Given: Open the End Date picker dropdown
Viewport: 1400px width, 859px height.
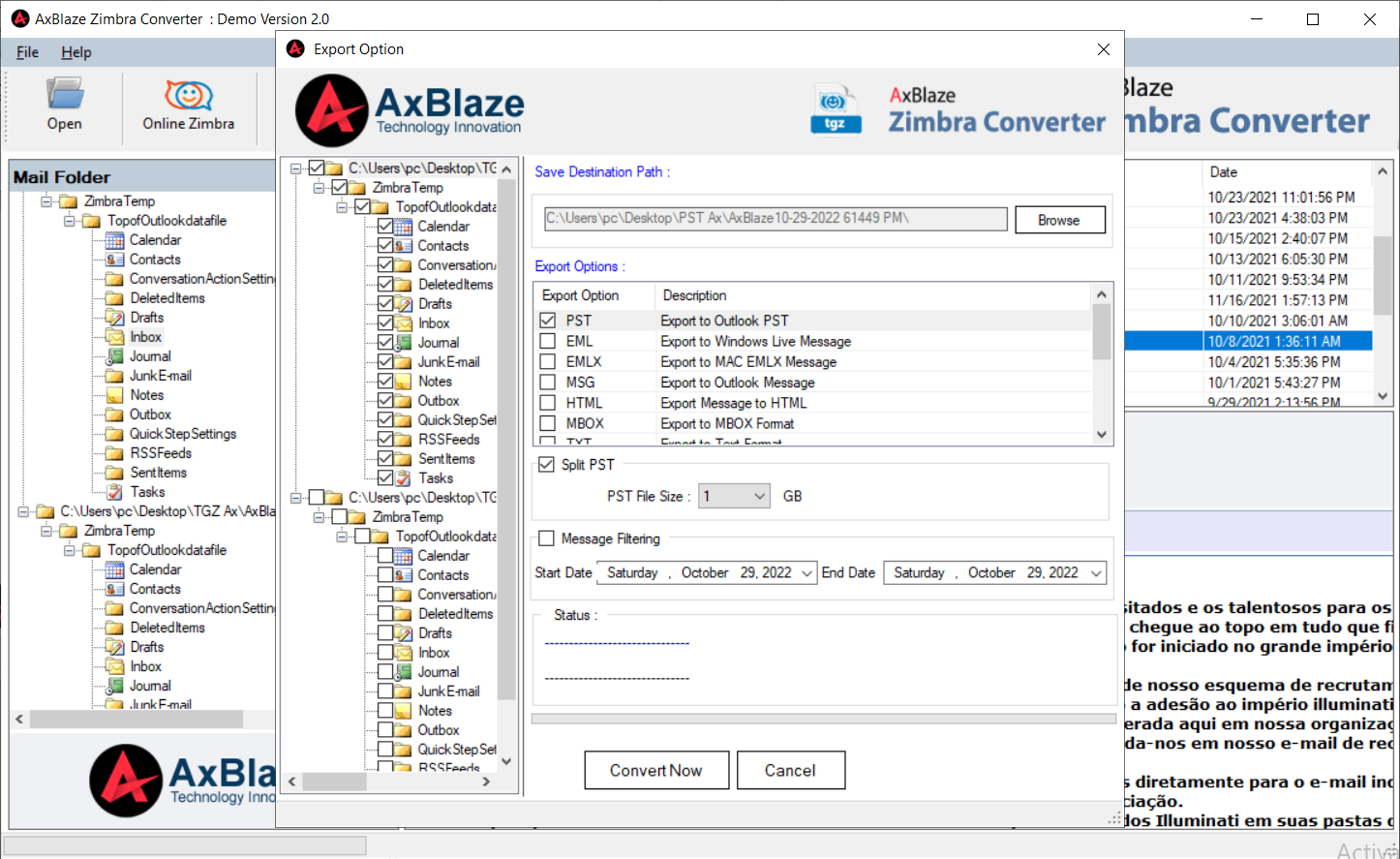Looking at the screenshot, I should coord(1096,573).
